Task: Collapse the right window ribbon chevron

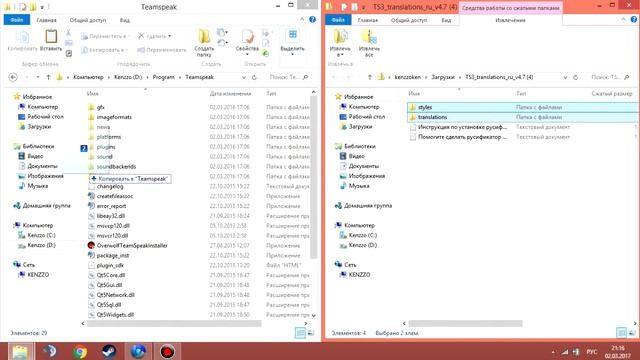Action: pos(623,20)
